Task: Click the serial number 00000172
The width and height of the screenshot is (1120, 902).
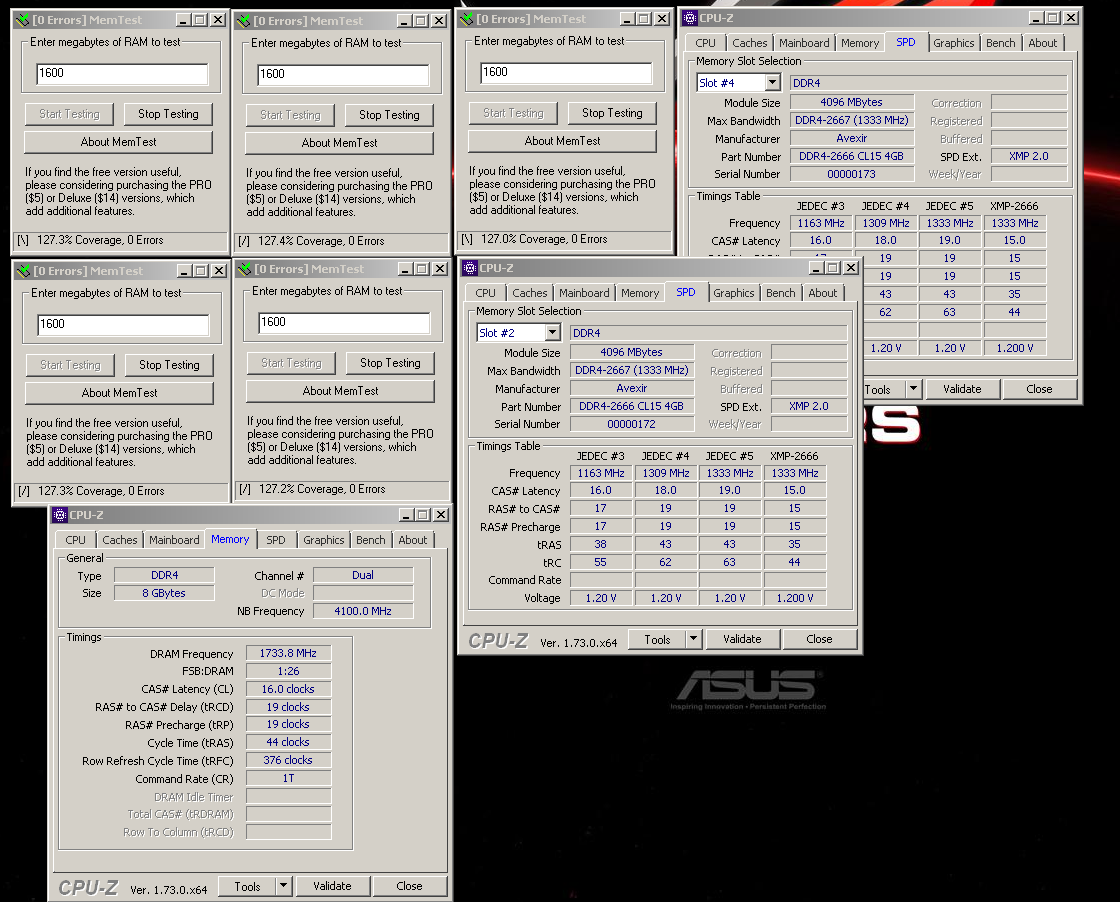Action: (631, 424)
